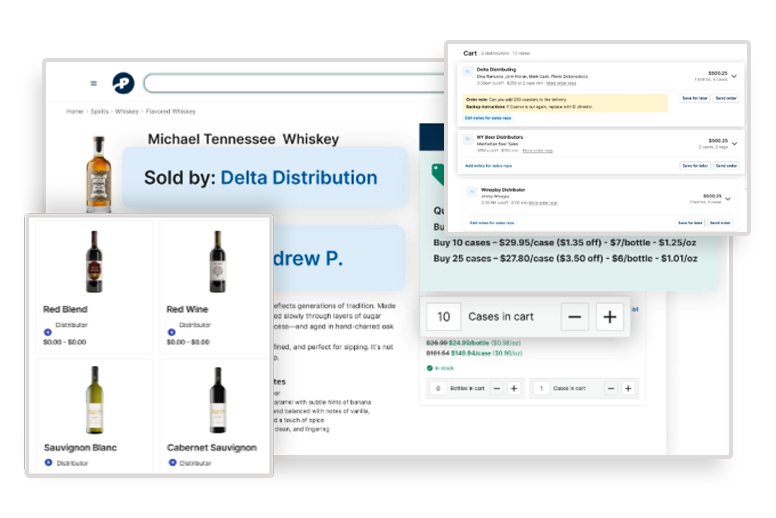Click the distributor icon under Cabernet Sauvignon

pyautogui.click(x=171, y=462)
